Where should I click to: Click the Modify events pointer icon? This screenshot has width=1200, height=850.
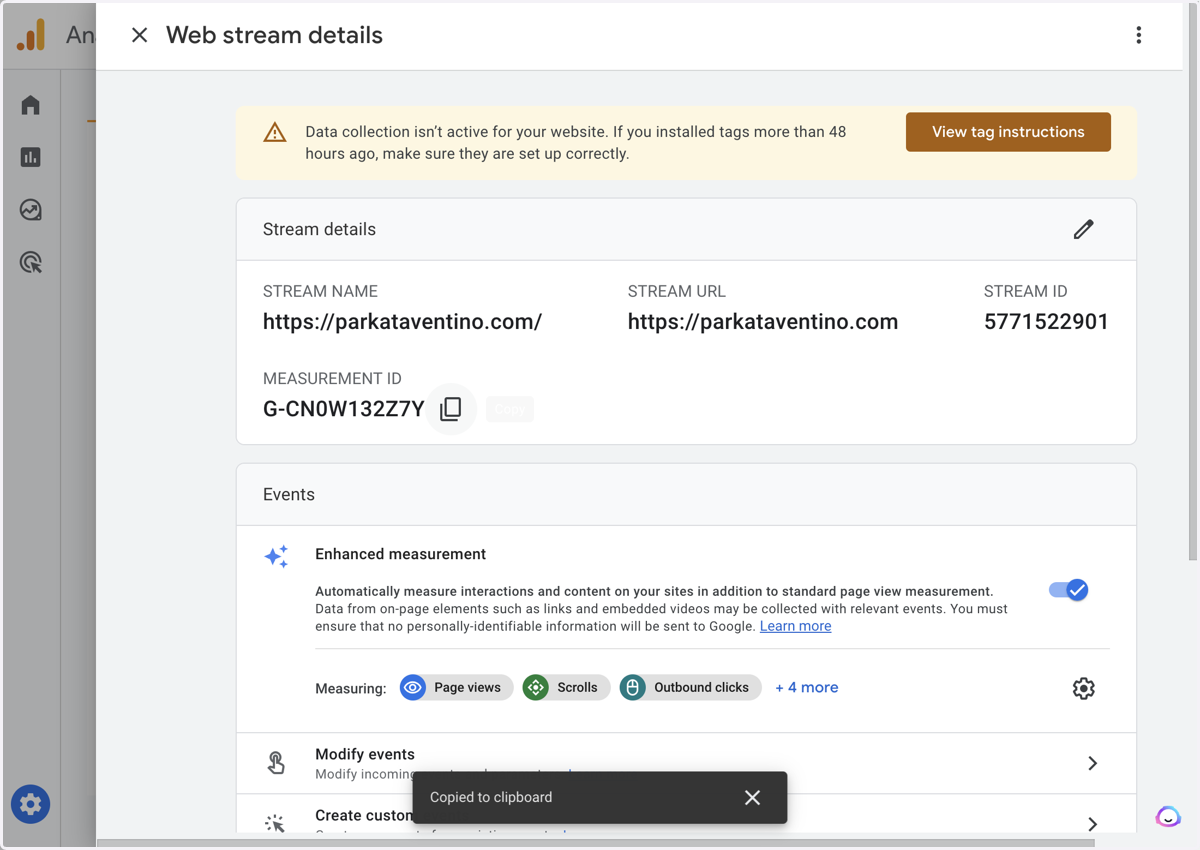click(276, 763)
